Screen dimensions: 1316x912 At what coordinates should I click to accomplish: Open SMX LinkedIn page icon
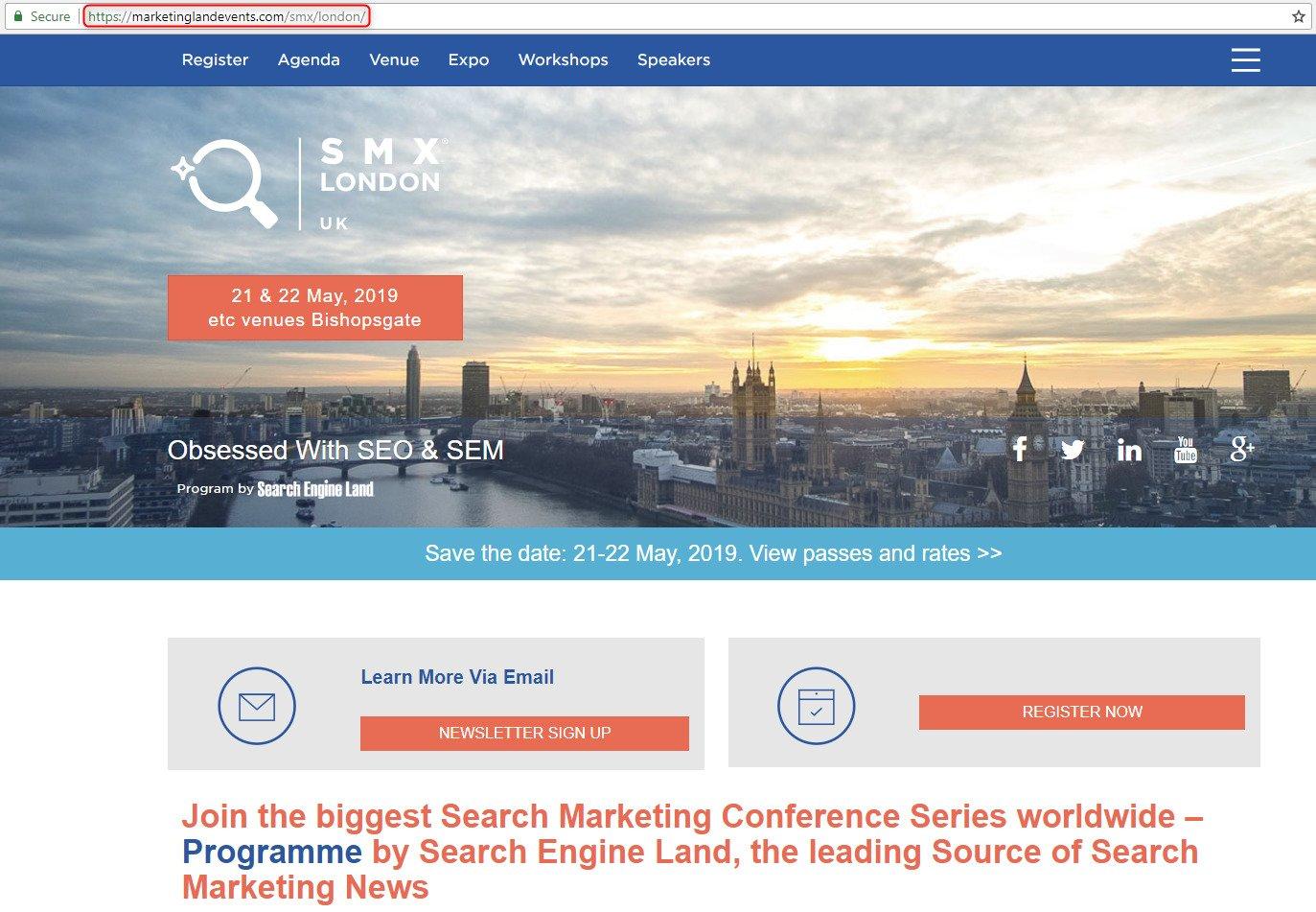[1129, 449]
